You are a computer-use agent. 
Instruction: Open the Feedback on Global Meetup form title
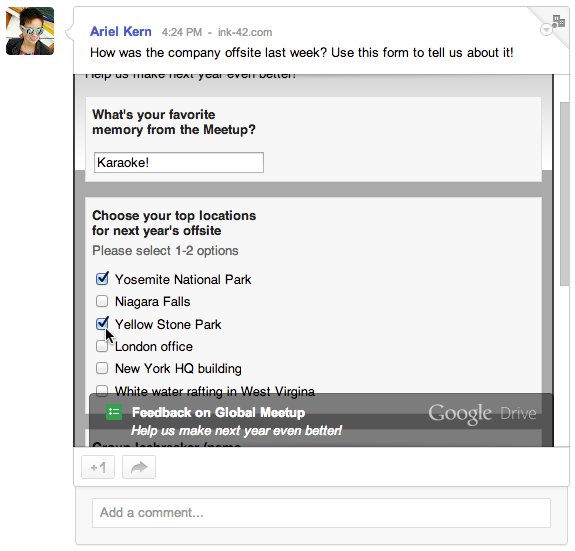point(218,412)
